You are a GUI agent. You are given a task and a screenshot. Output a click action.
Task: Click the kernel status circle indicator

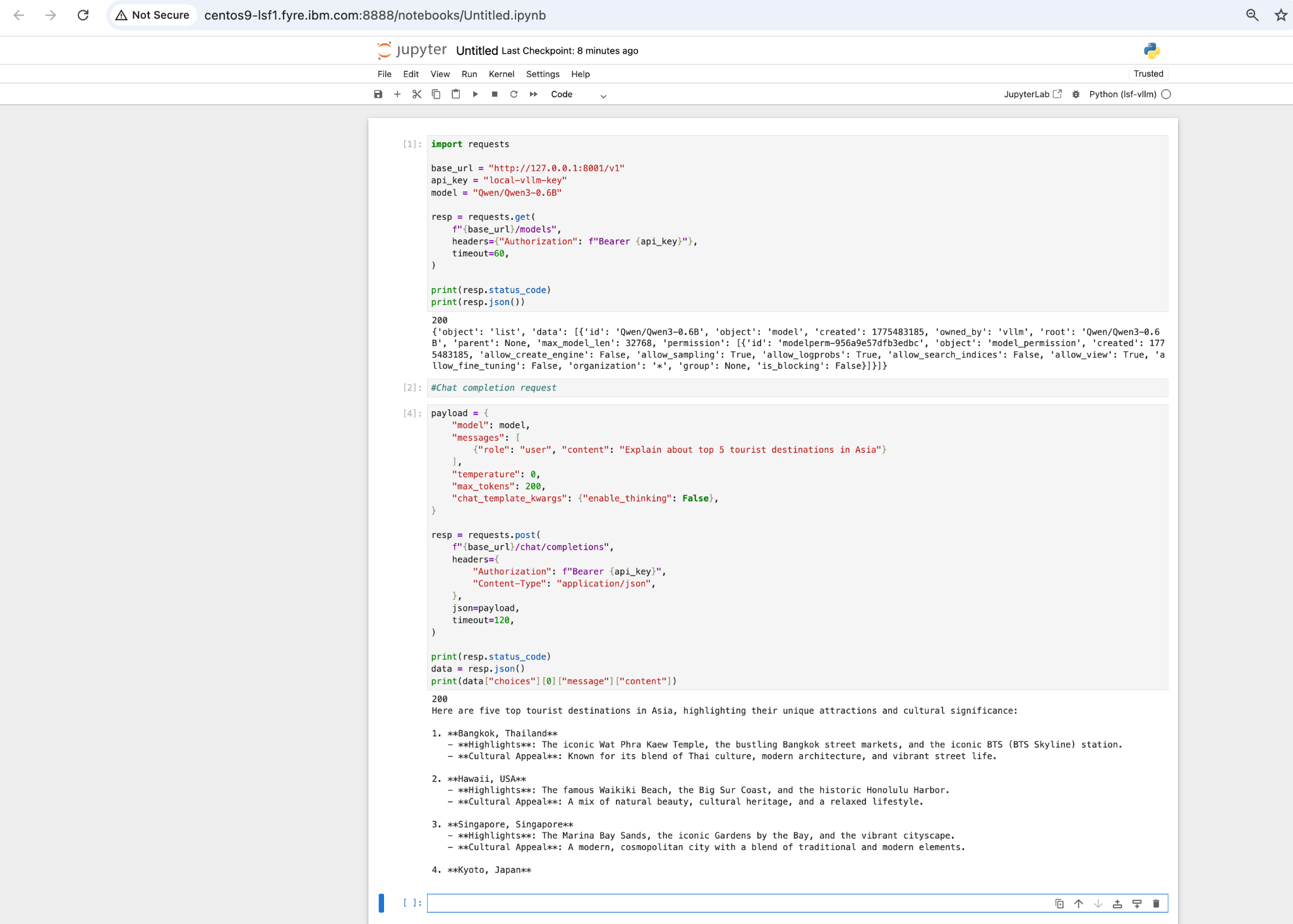coord(1166,94)
